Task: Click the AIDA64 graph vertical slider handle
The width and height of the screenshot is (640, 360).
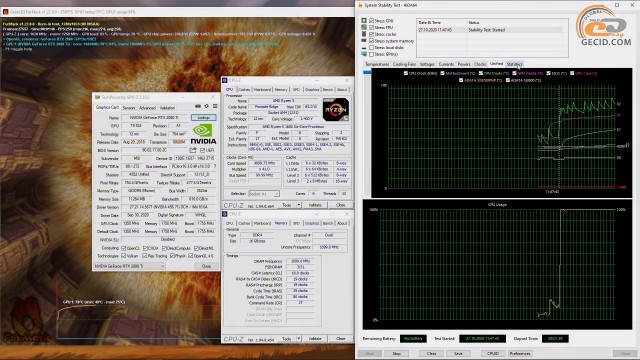Action: [x=367, y=72]
